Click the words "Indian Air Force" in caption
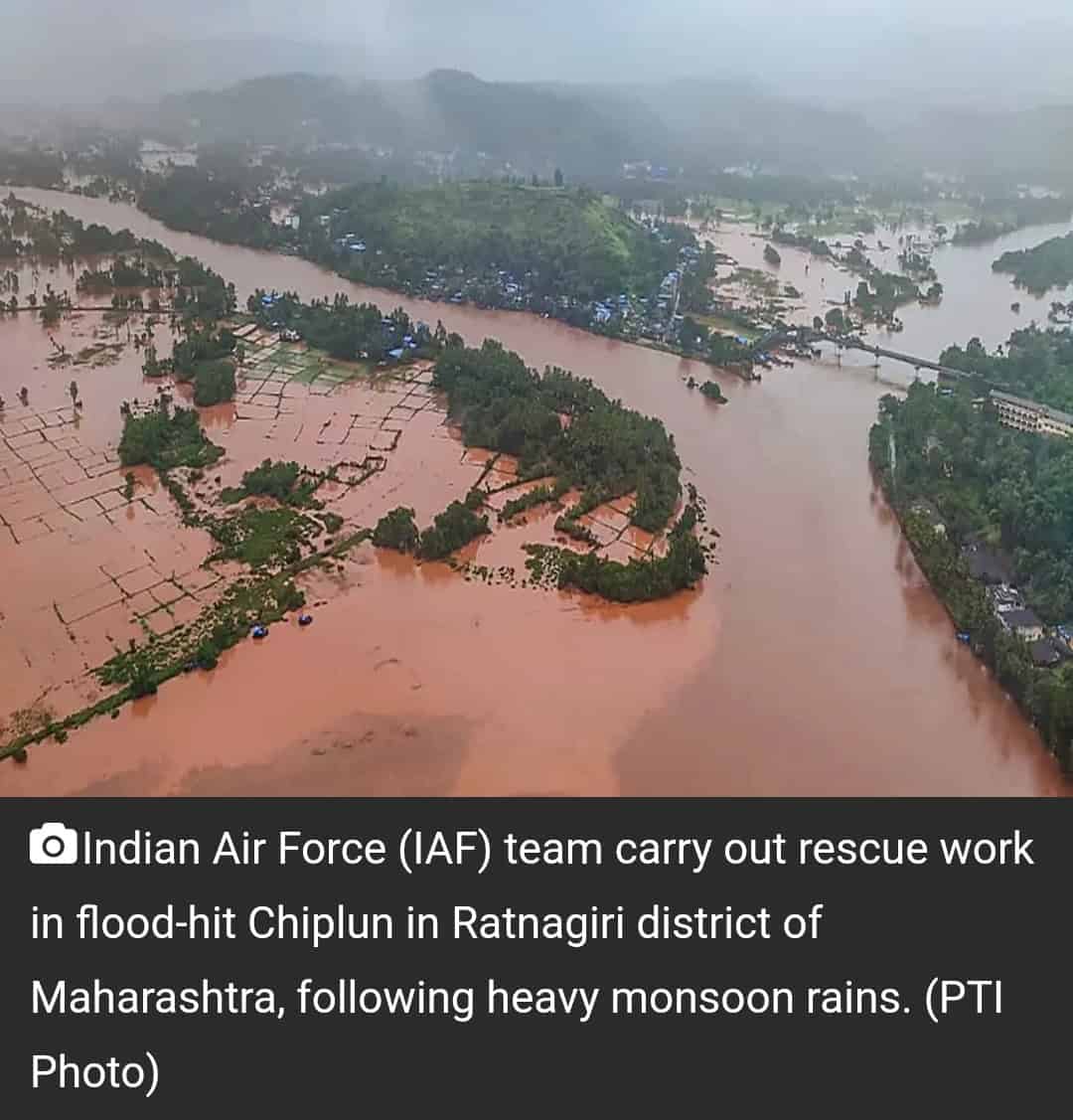Viewport: 1073px width, 1120px height. [234, 849]
